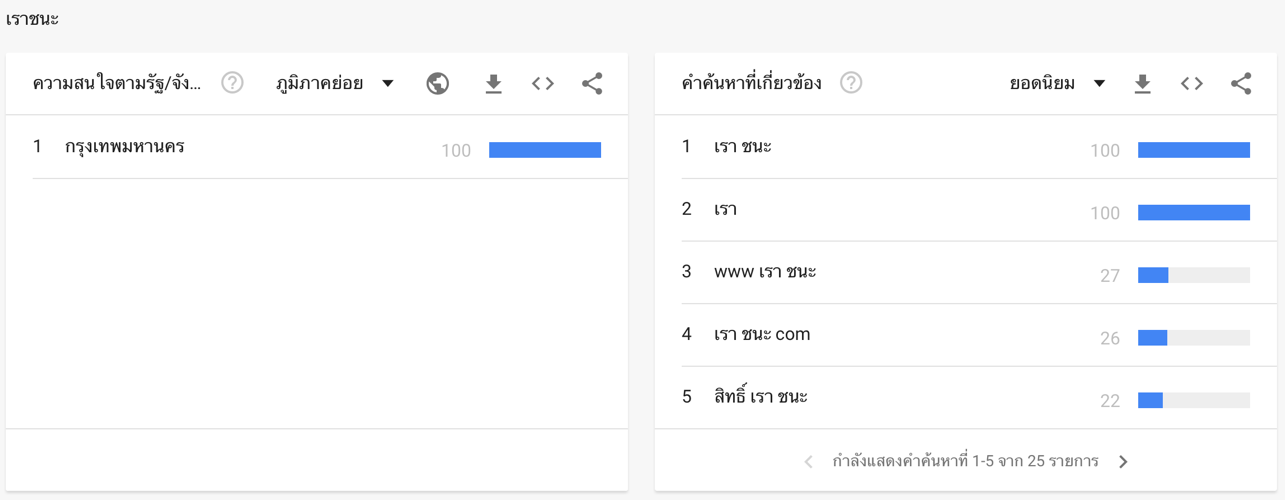Share the related queries panel
Screen dimensions: 1285x500
1241,84
